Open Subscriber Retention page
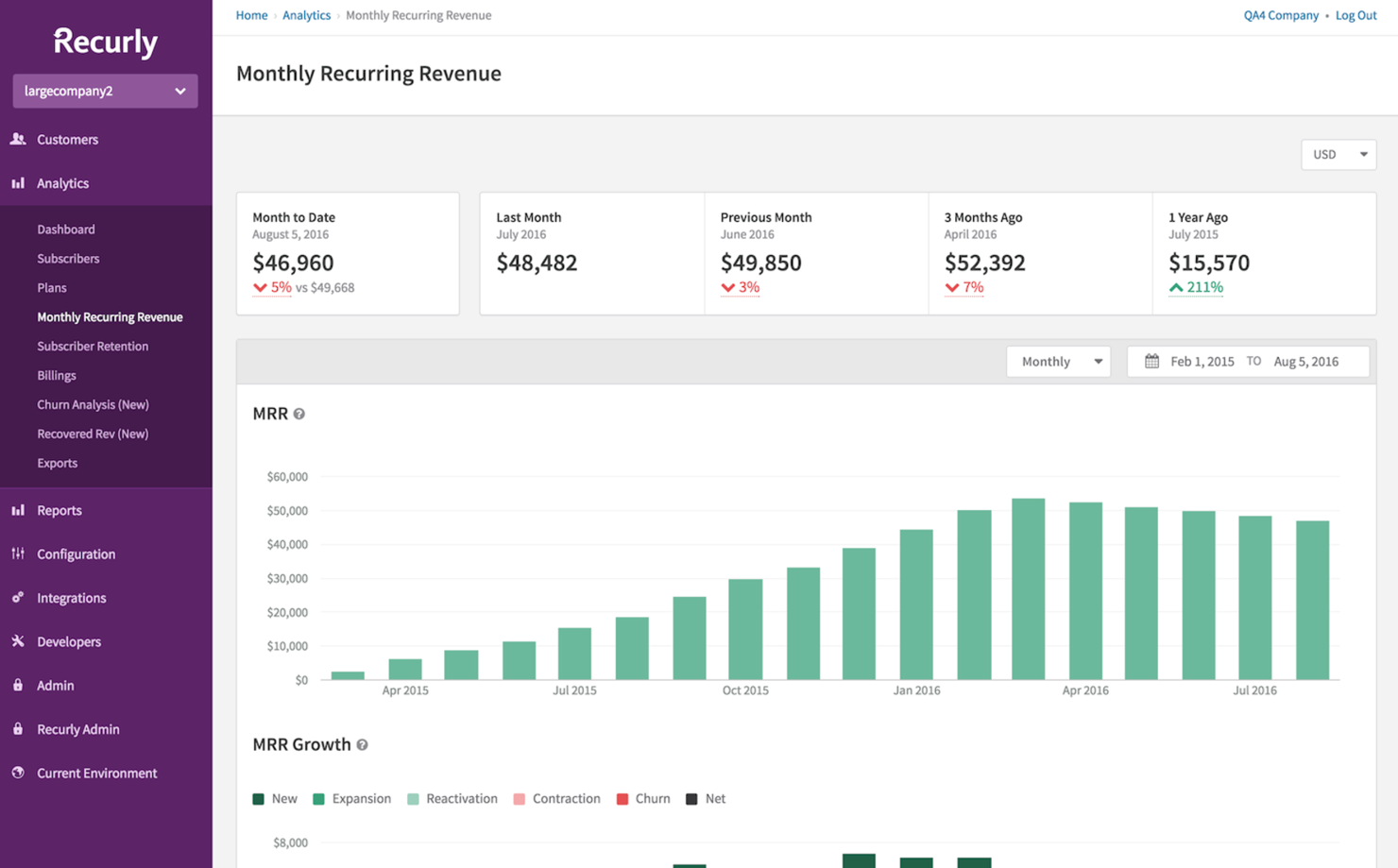The height and width of the screenshot is (868, 1398). (93, 347)
